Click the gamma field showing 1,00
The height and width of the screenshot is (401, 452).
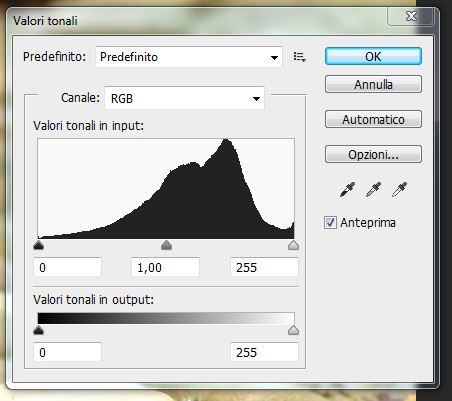[x=165, y=267]
